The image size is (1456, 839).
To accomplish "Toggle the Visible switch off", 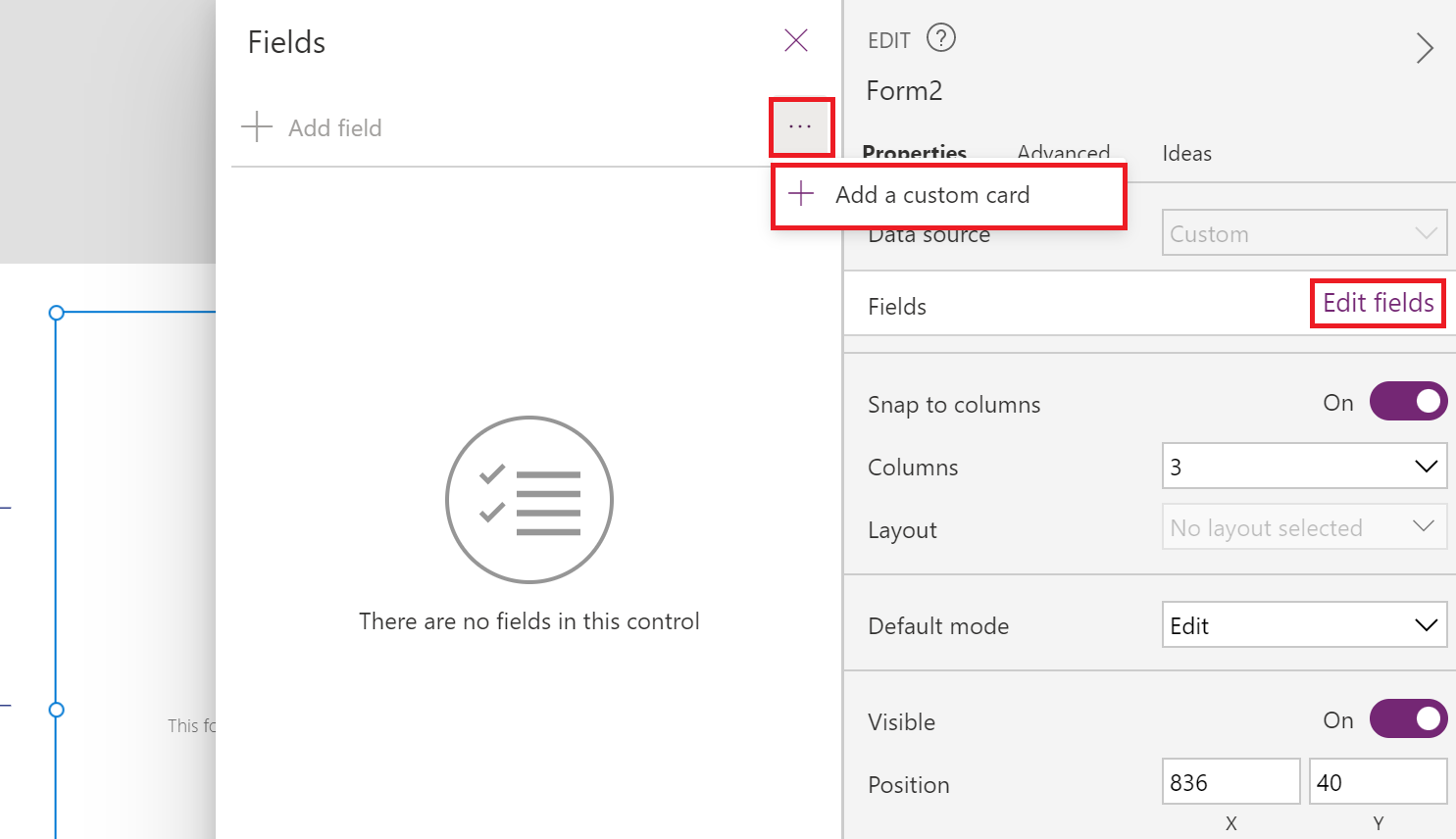I will click(1408, 718).
